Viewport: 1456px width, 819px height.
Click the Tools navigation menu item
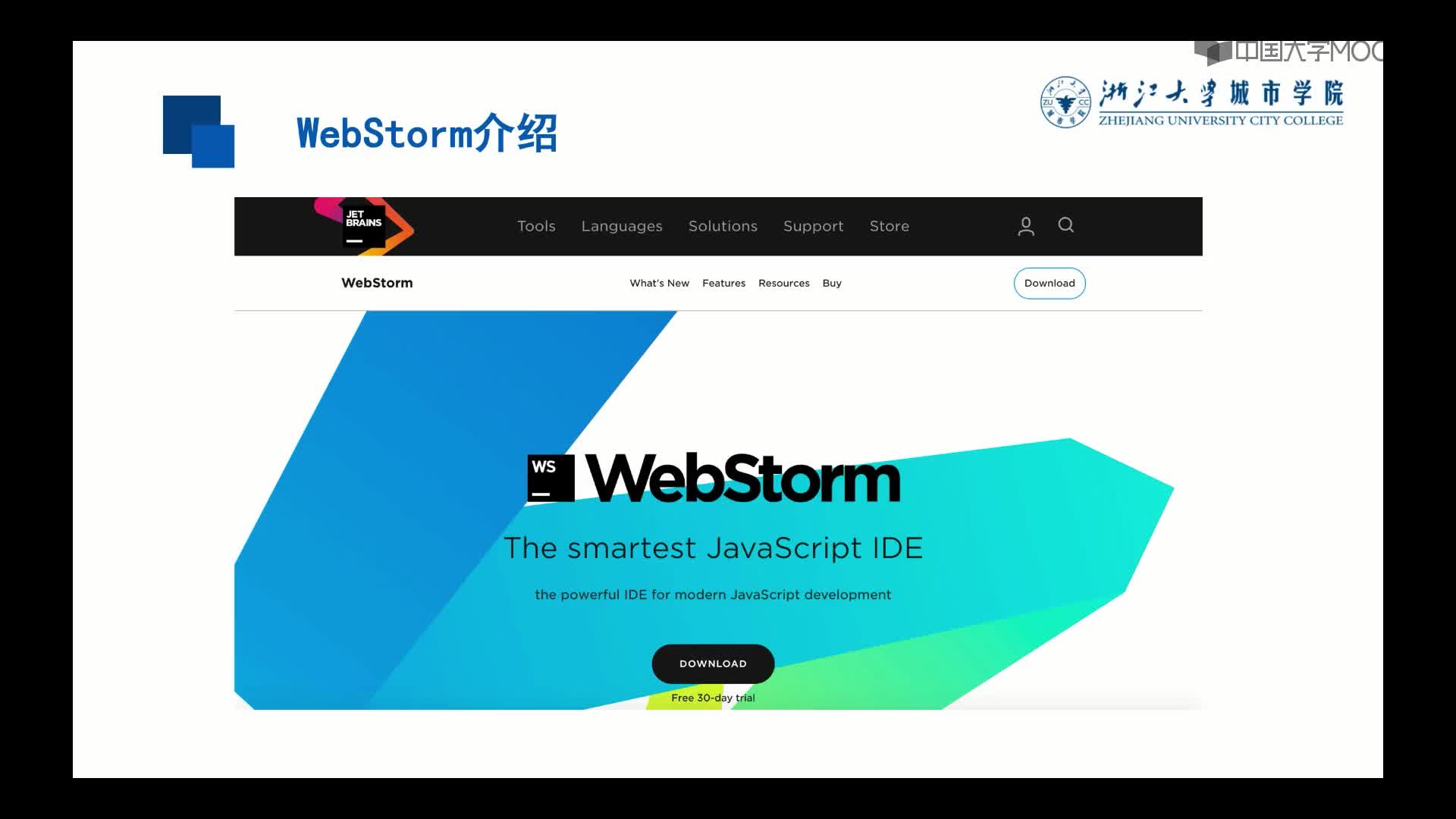coord(536,225)
